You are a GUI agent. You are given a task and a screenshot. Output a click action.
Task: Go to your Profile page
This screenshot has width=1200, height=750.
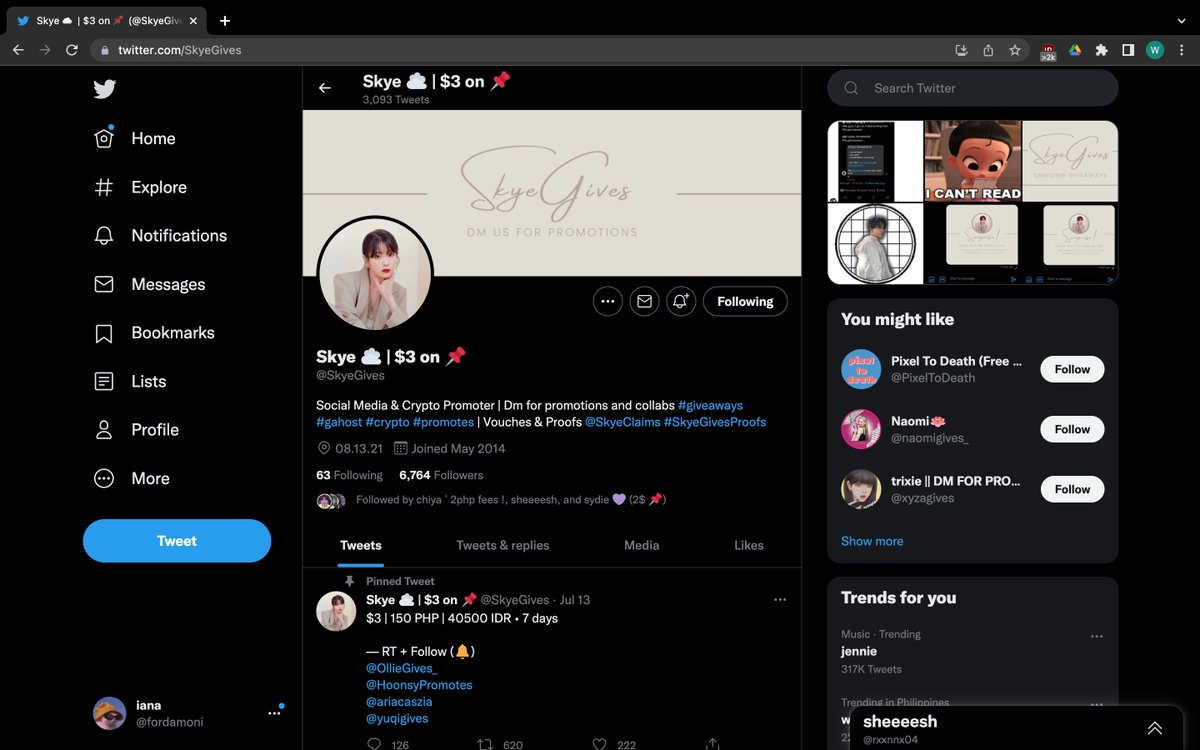tap(137, 430)
